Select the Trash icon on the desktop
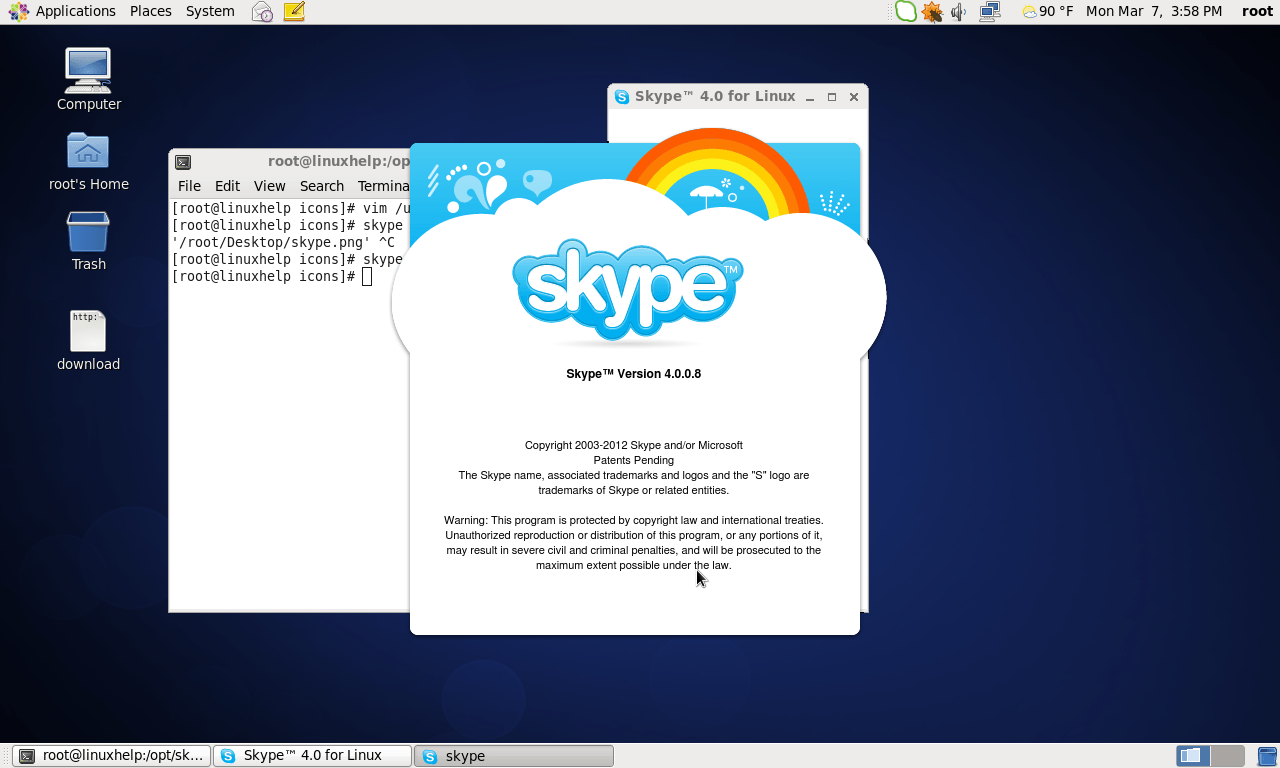The width and height of the screenshot is (1280, 768). point(88,232)
